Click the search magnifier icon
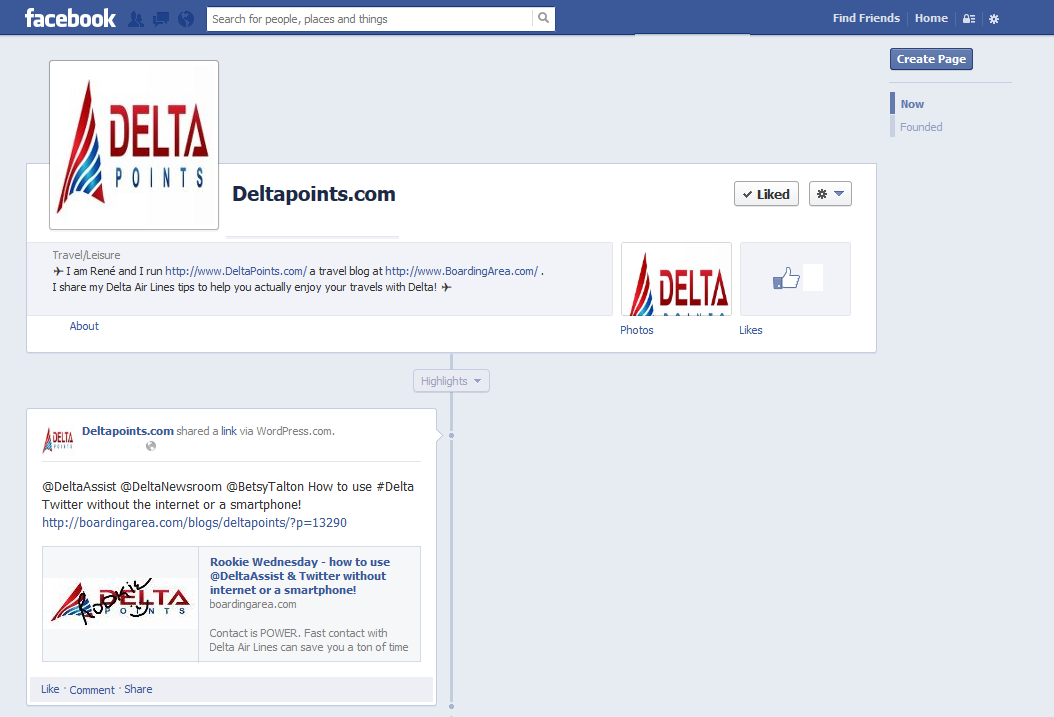Image resolution: width=1054 pixels, height=717 pixels. tap(543, 19)
